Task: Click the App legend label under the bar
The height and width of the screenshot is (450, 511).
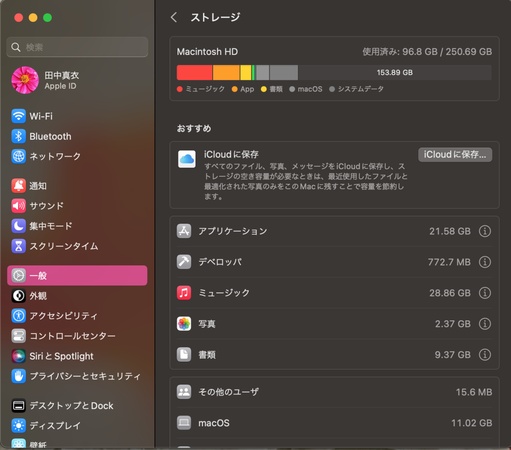Action: point(247,89)
